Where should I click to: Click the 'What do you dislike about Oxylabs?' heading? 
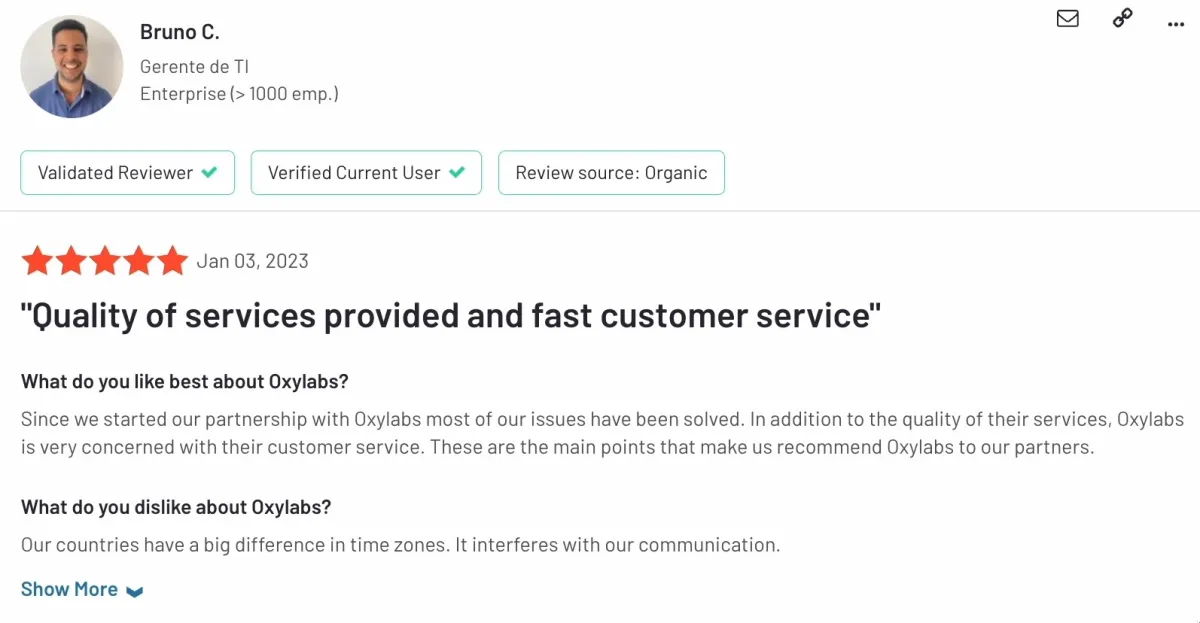pos(176,507)
